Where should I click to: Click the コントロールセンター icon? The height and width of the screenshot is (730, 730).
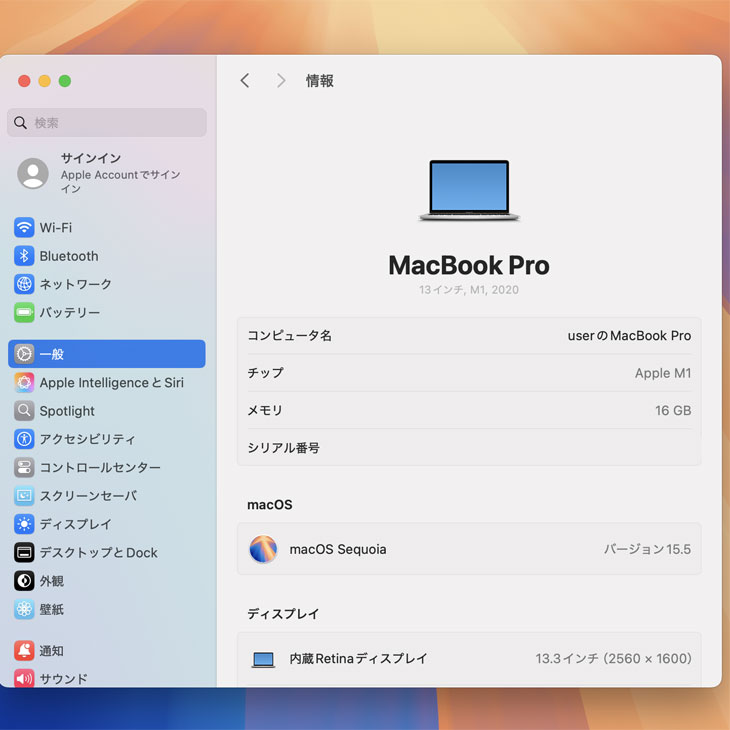pyautogui.click(x=24, y=468)
